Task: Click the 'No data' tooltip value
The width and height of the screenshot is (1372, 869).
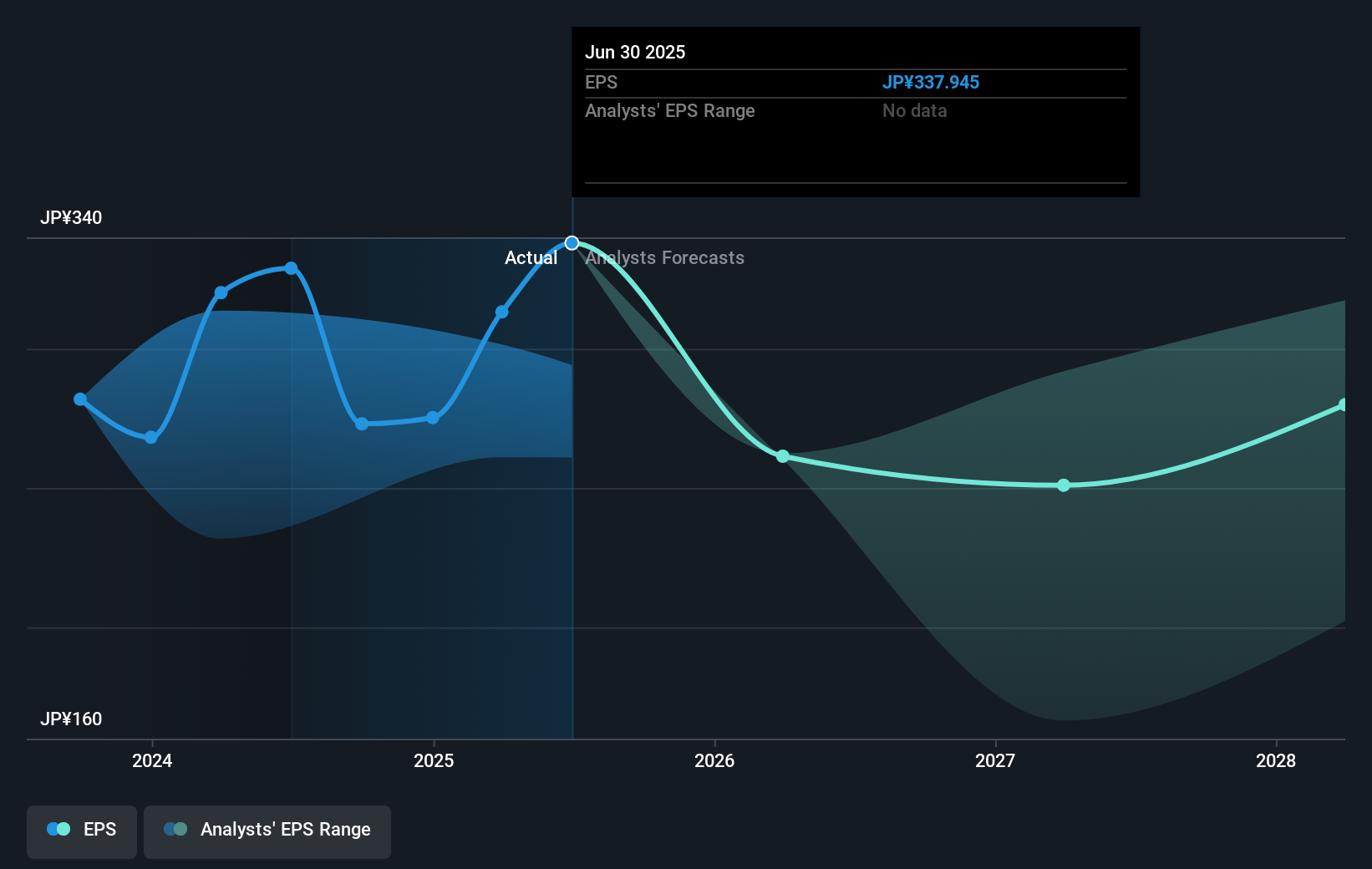Action: coord(915,110)
